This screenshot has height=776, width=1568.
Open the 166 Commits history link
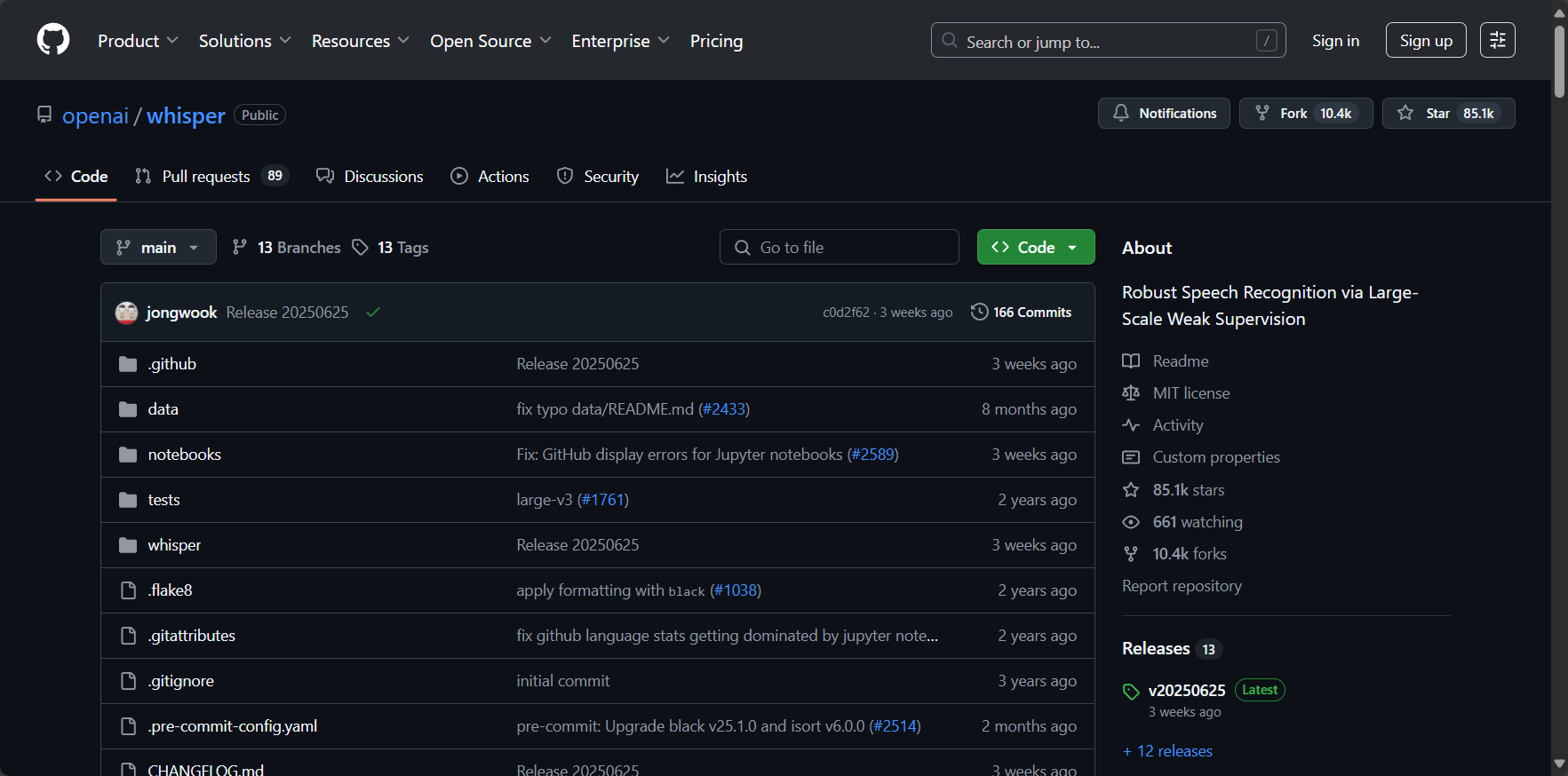1022,312
